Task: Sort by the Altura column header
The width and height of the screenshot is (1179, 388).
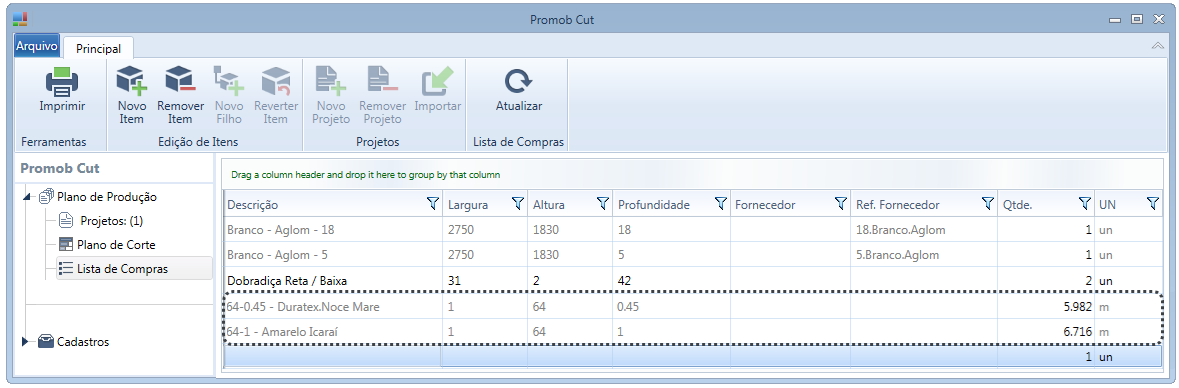Action: [x=549, y=205]
